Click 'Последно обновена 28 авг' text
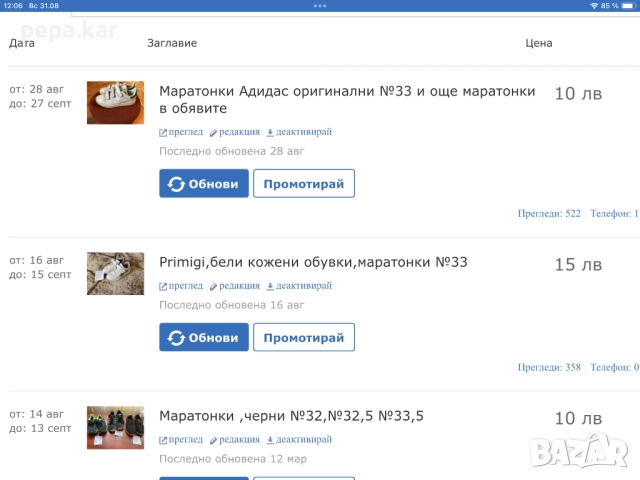Viewport: 640px width, 480px height. click(232, 151)
